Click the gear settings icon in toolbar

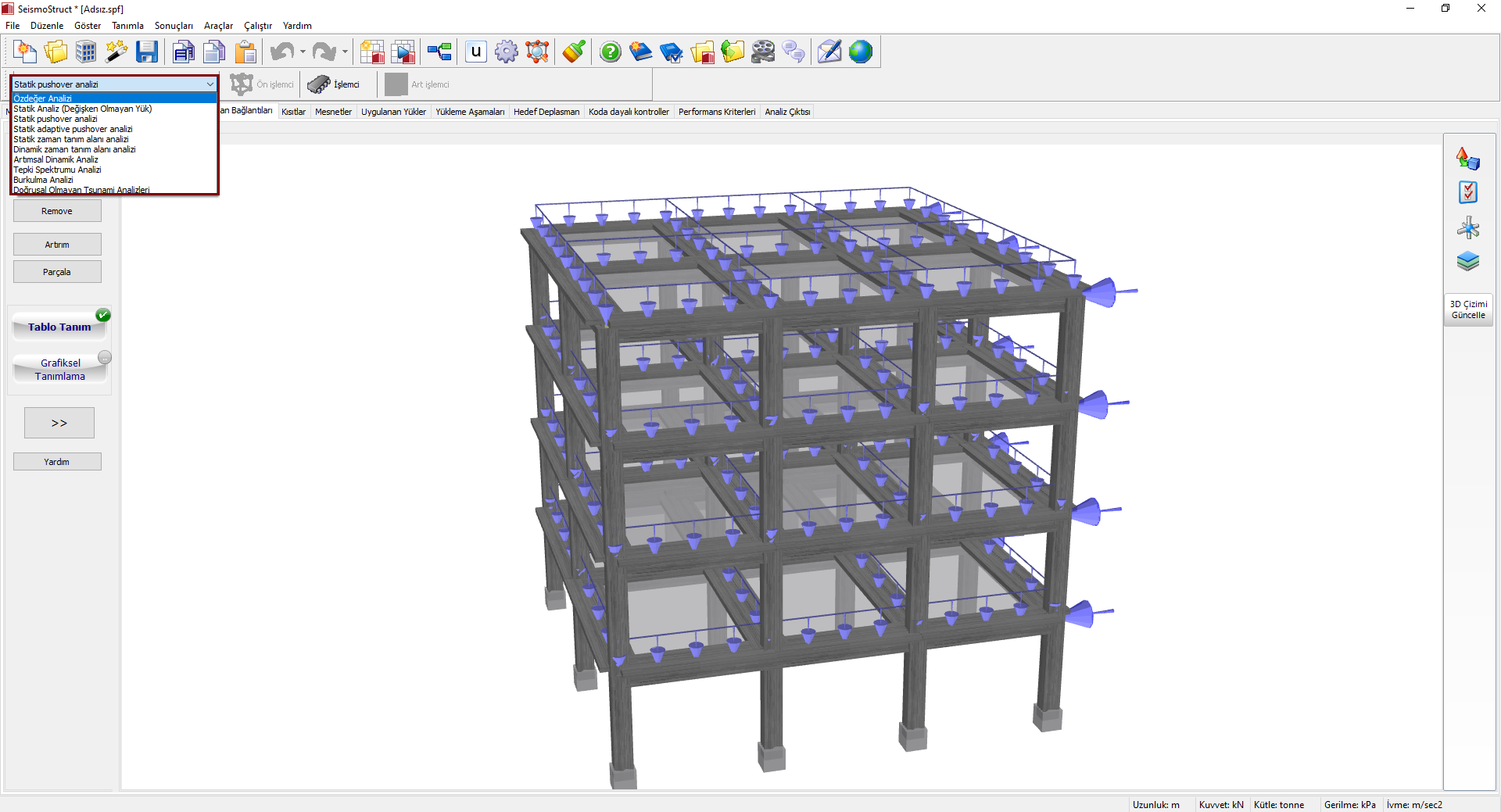507,52
